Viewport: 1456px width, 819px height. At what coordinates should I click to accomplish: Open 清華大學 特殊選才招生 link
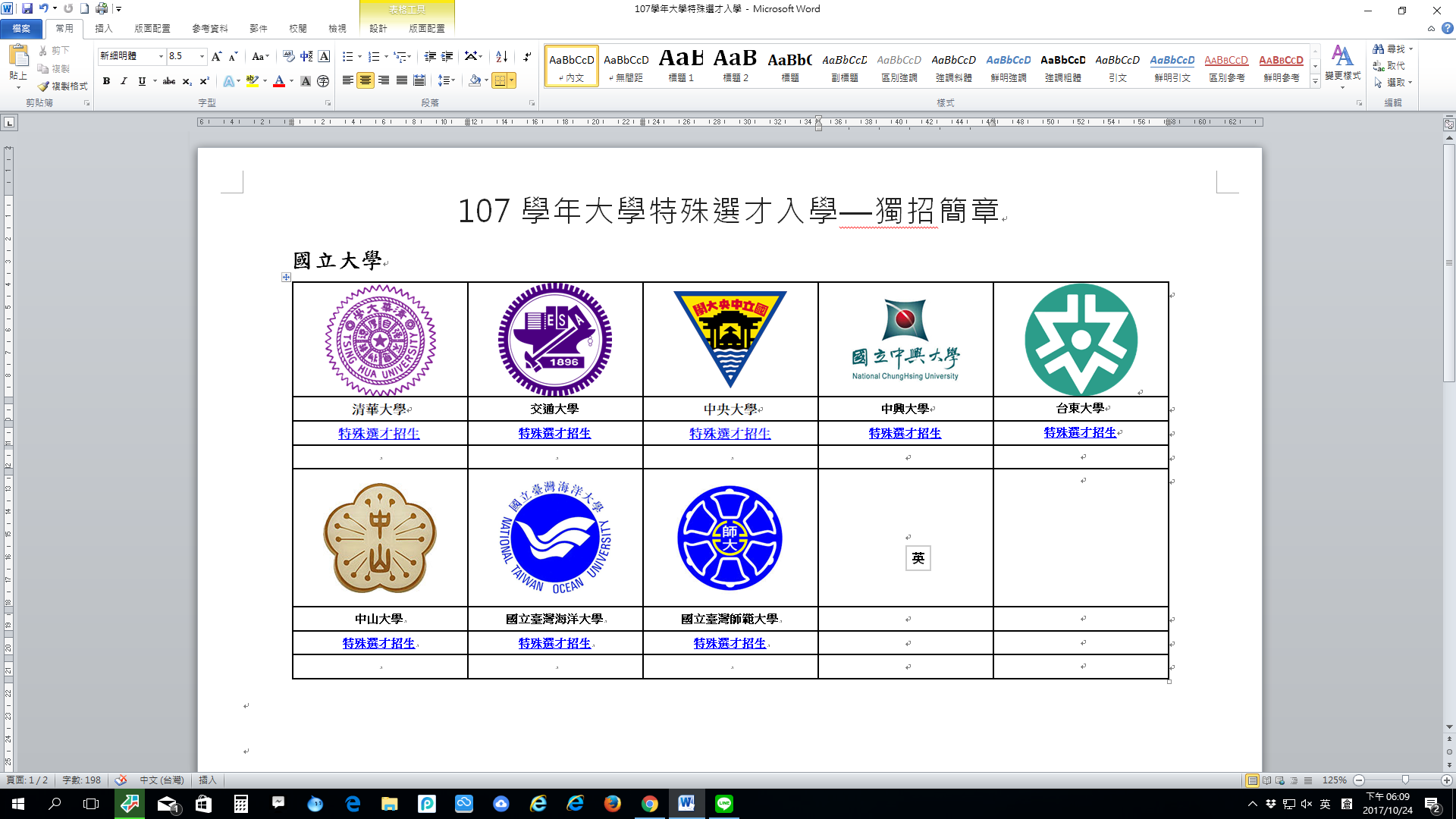pyautogui.click(x=379, y=434)
